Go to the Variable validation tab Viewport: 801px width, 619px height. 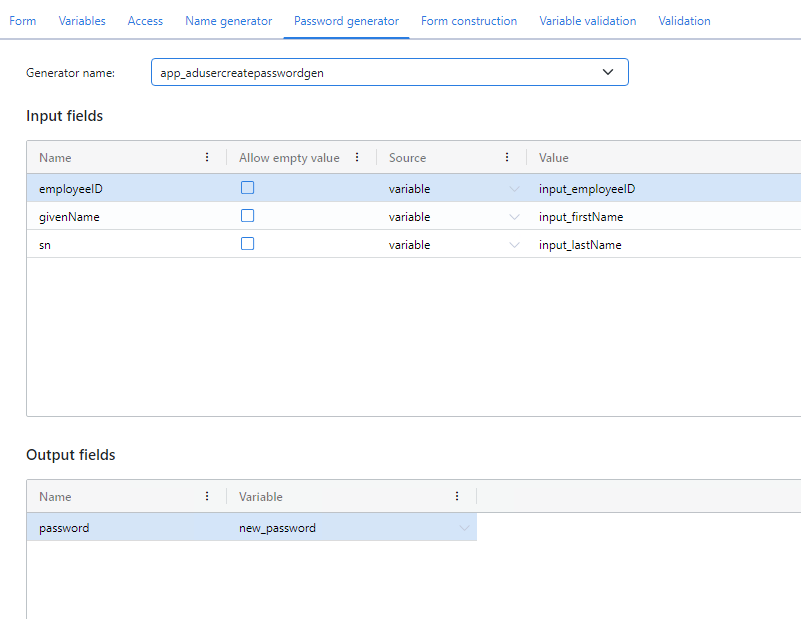pos(587,21)
